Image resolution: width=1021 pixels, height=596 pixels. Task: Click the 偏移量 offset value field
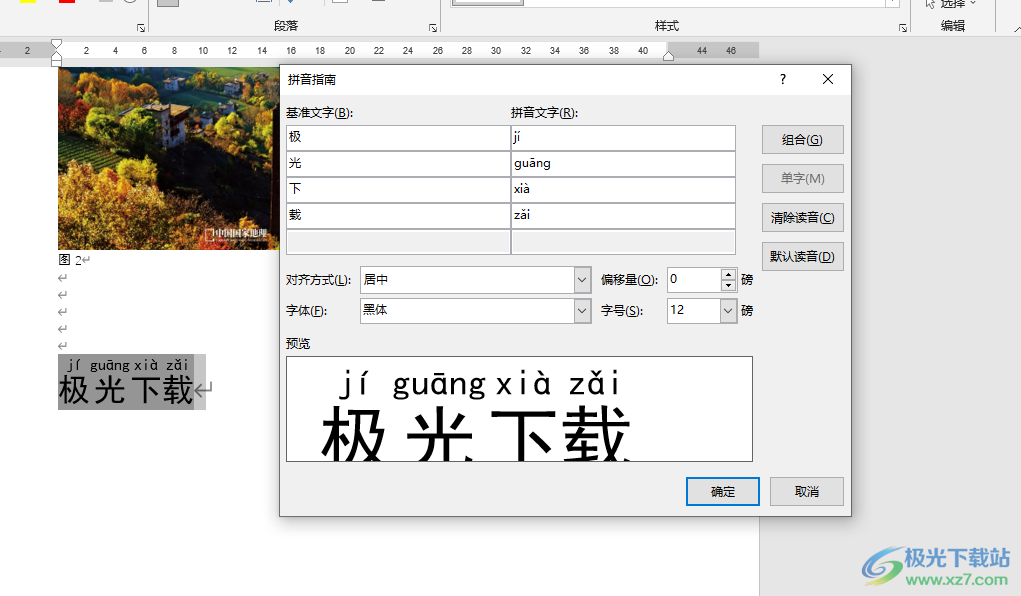coord(694,279)
